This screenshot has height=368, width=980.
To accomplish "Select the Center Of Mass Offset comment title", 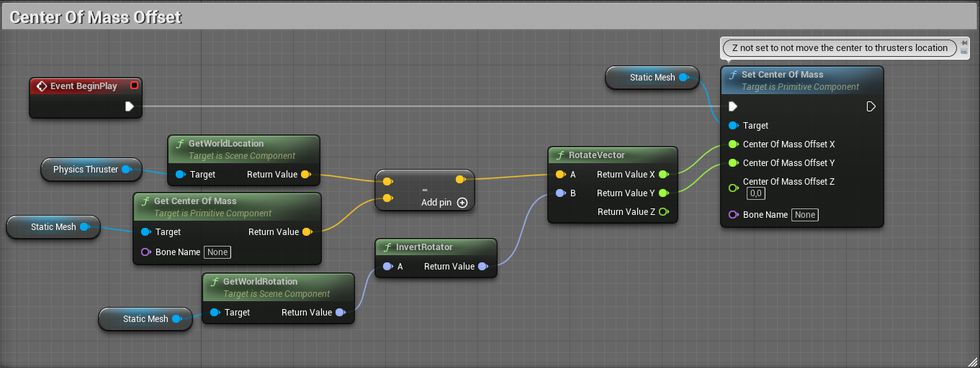I will [96, 17].
